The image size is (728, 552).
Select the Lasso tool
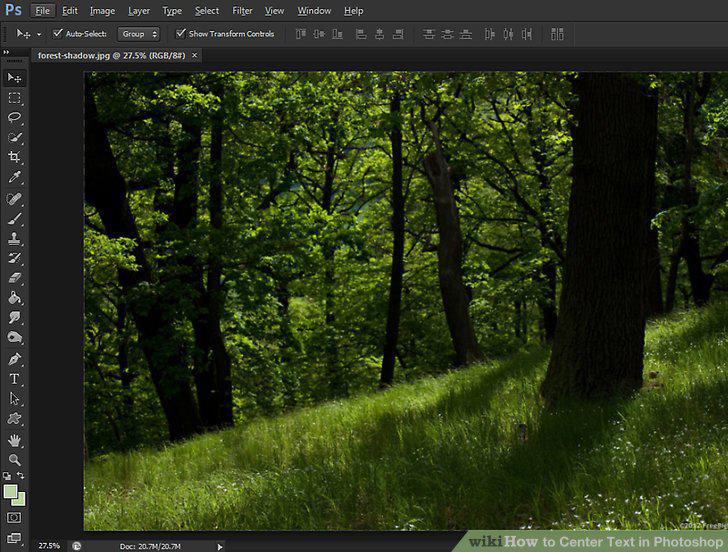tap(14, 117)
